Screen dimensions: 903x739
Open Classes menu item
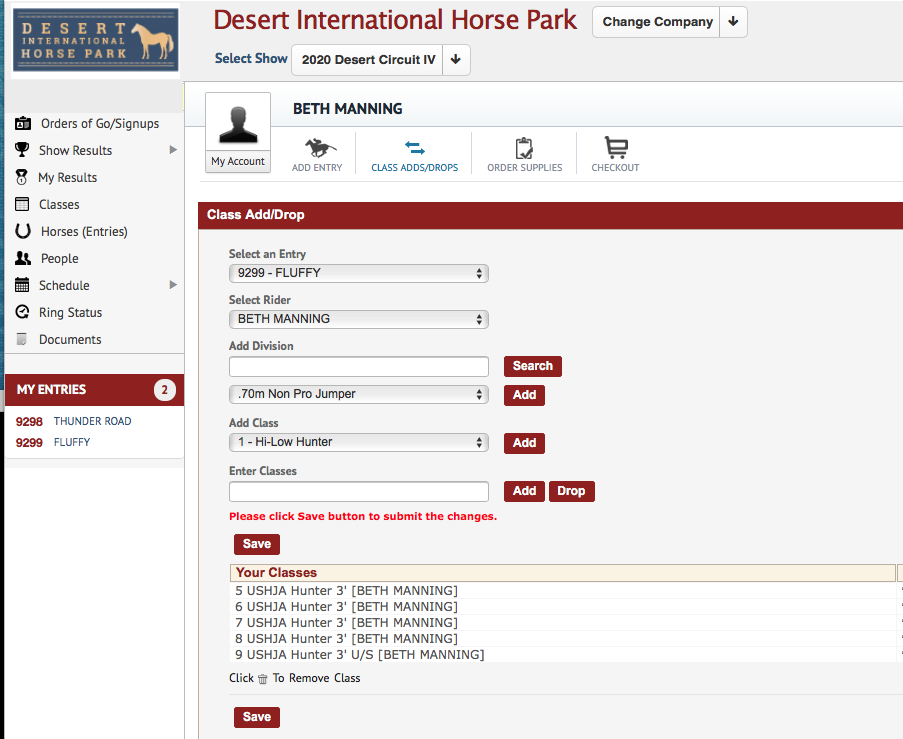coord(59,204)
